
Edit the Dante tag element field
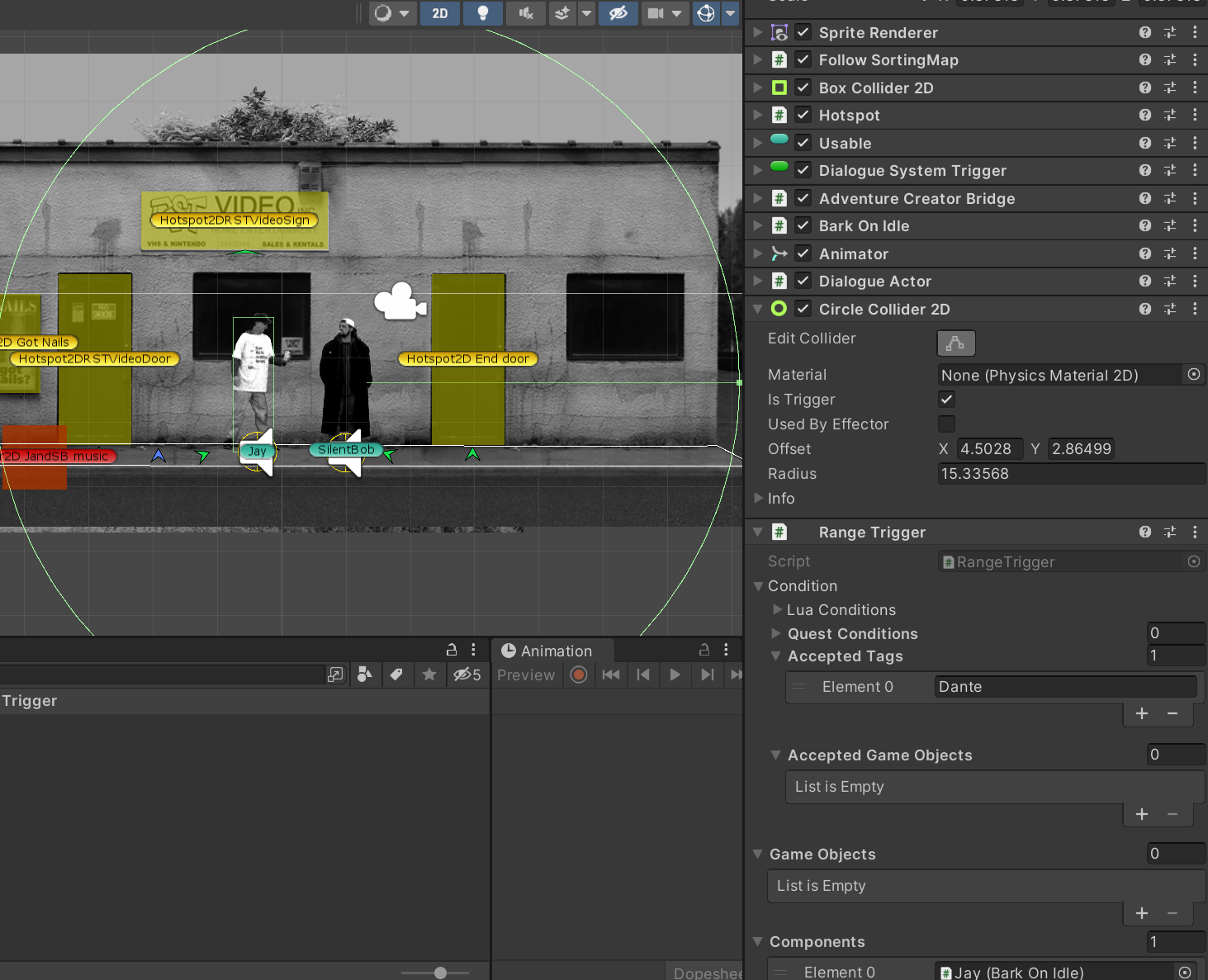click(1065, 687)
